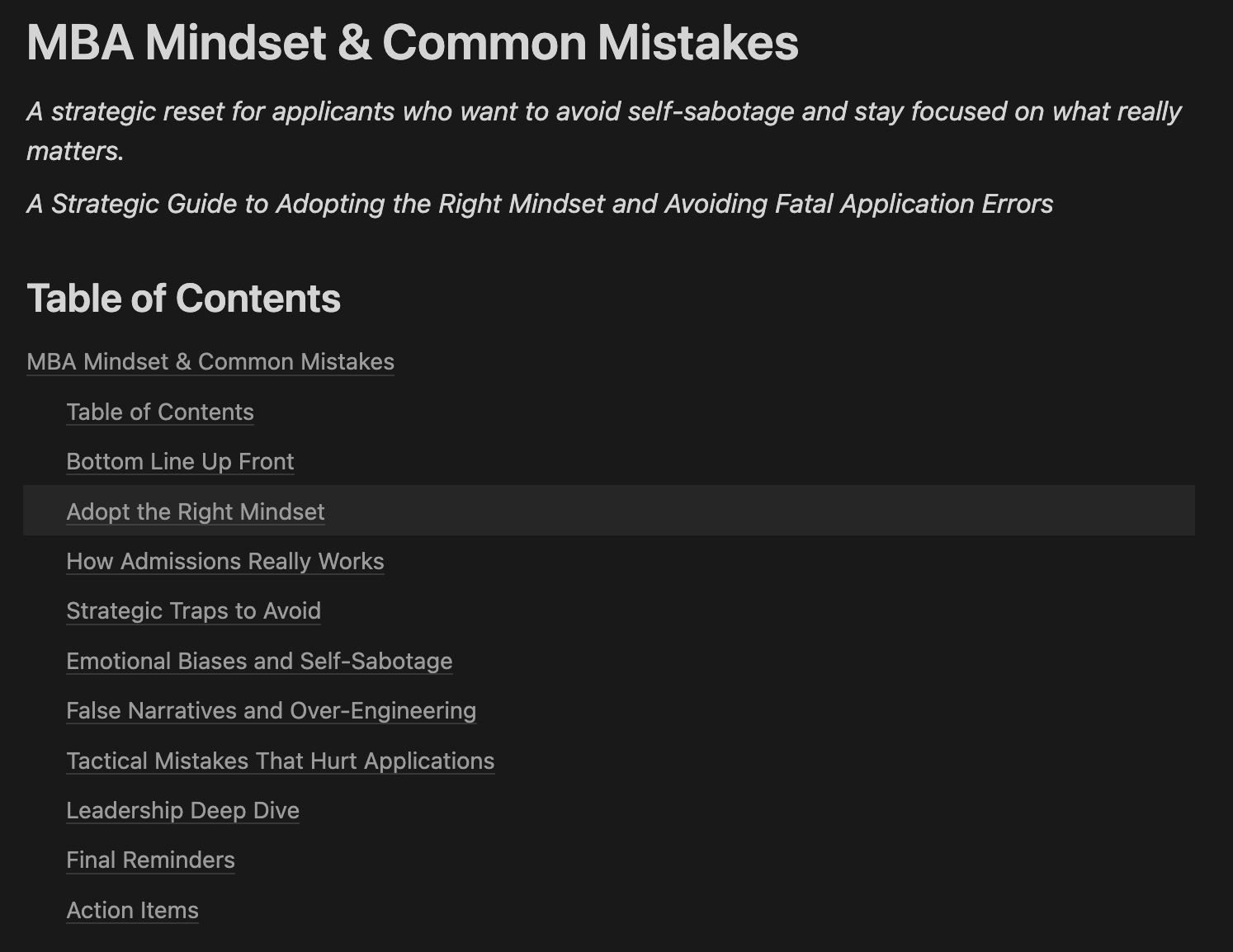Screen dimensions: 1233x952
Task: Click the large page title heading
Action: pos(413,43)
